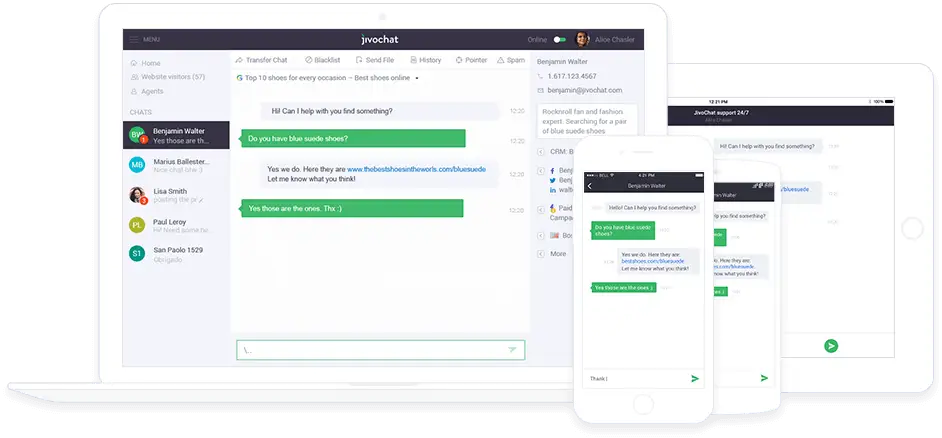Open Website visitors (57) list

[173, 77]
